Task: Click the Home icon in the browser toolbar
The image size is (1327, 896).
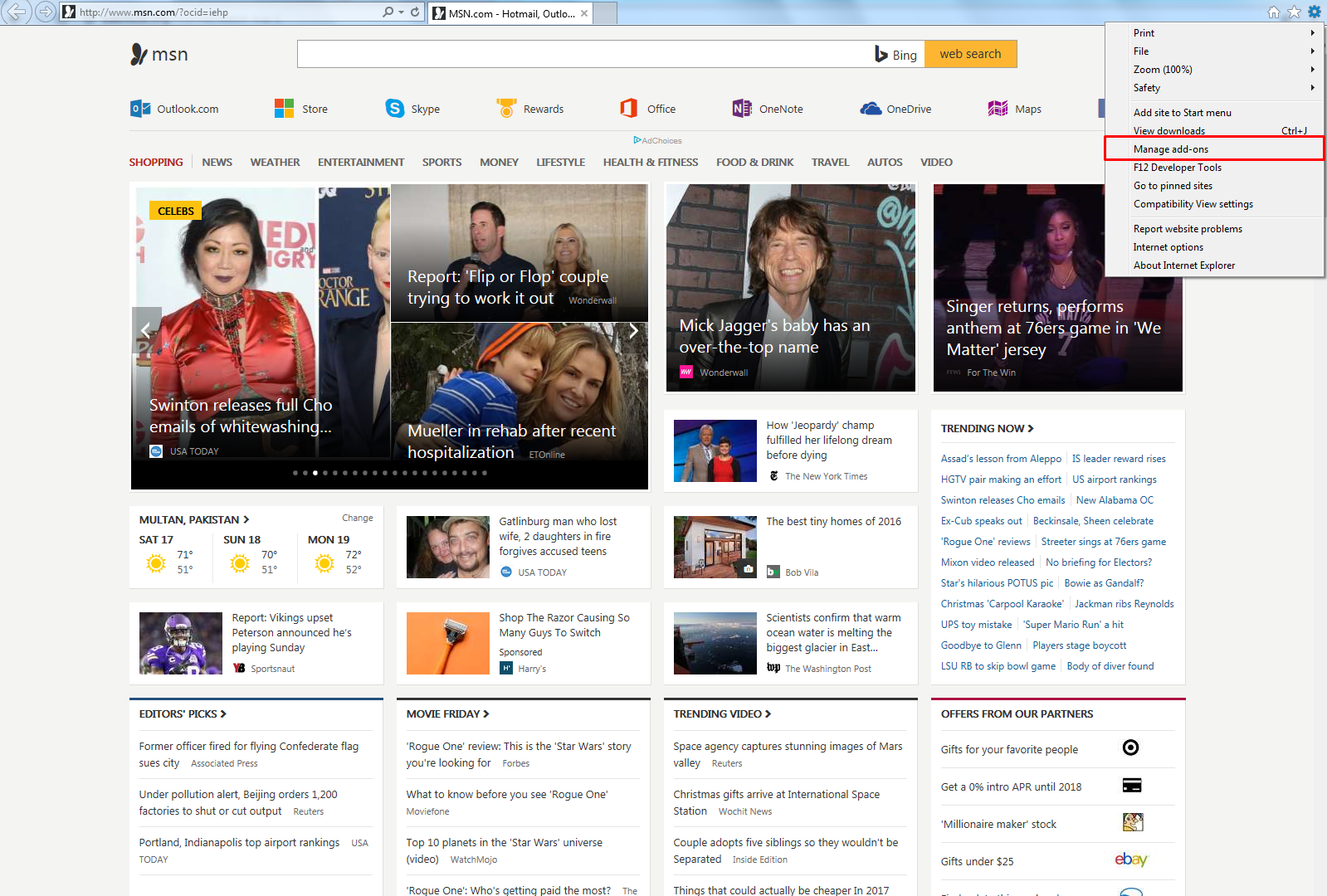Action: pos(1274,12)
